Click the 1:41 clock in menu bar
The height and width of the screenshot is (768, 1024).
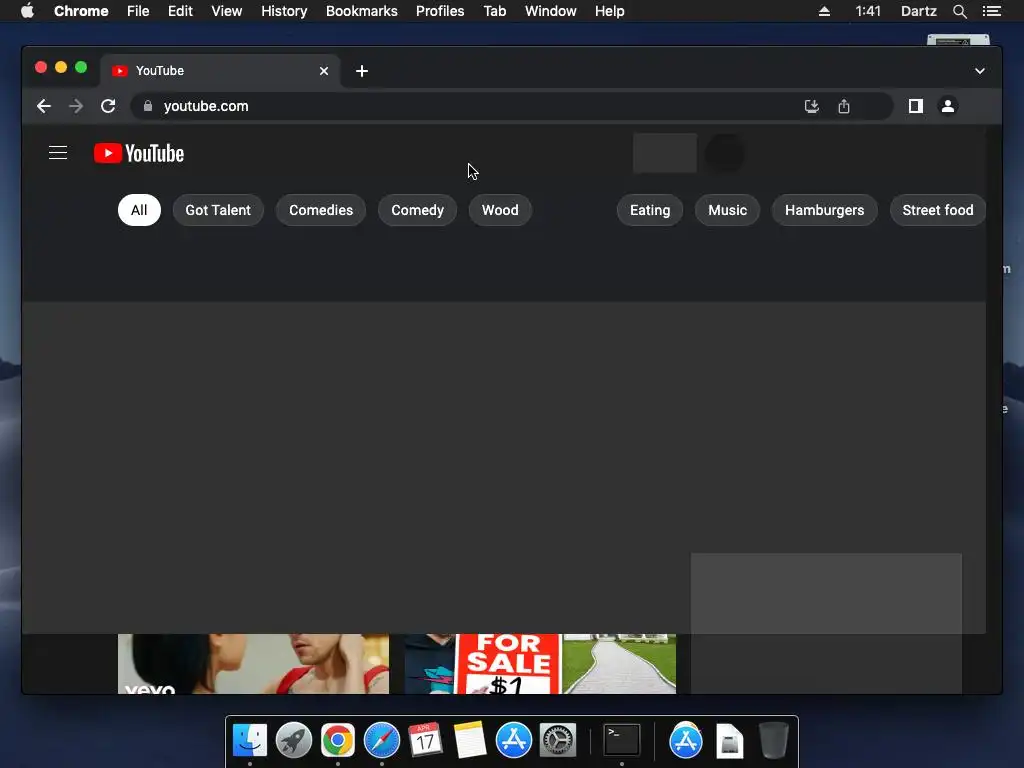click(x=868, y=11)
